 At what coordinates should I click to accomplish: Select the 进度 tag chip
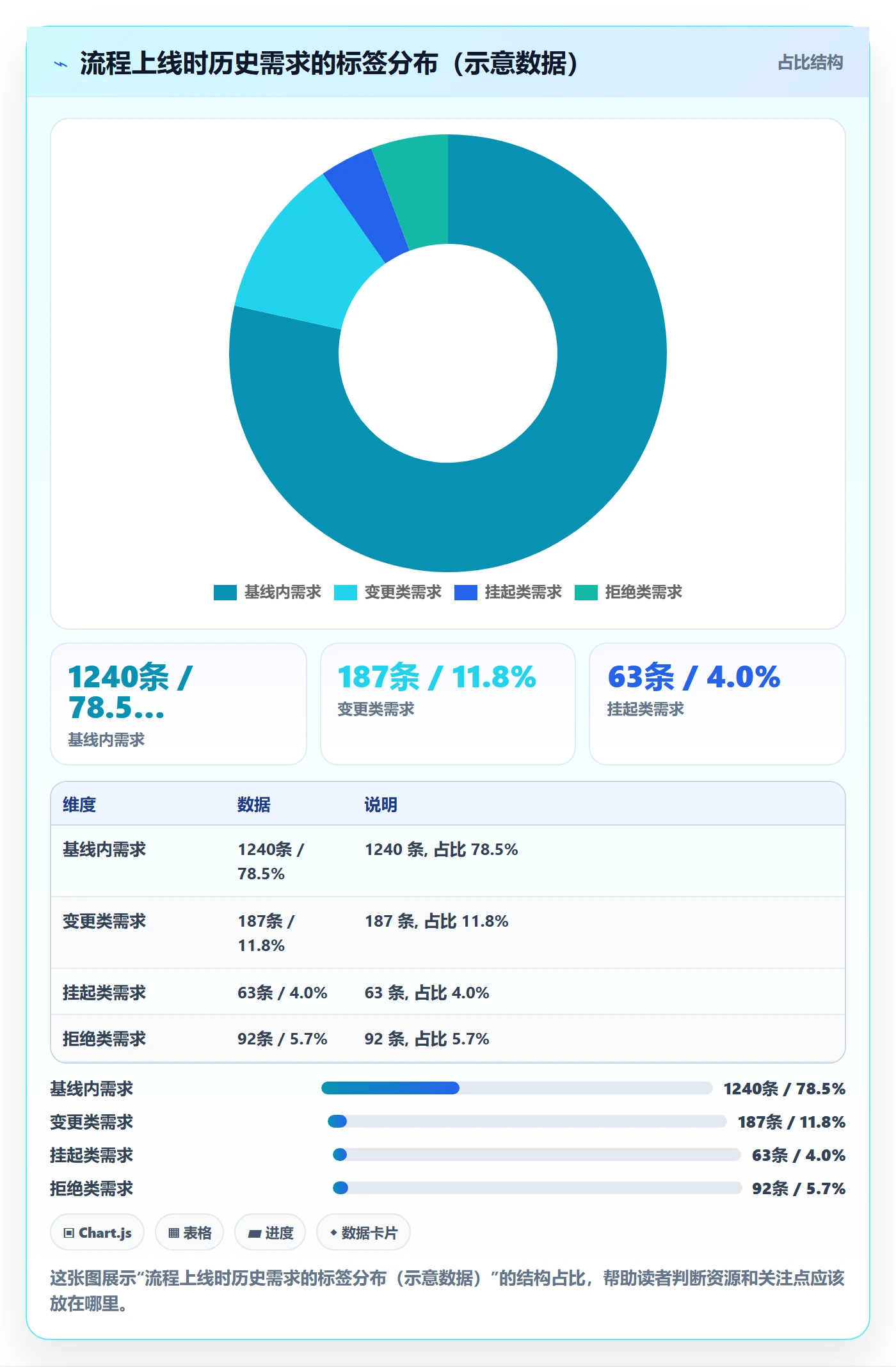(x=270, y=1233)
